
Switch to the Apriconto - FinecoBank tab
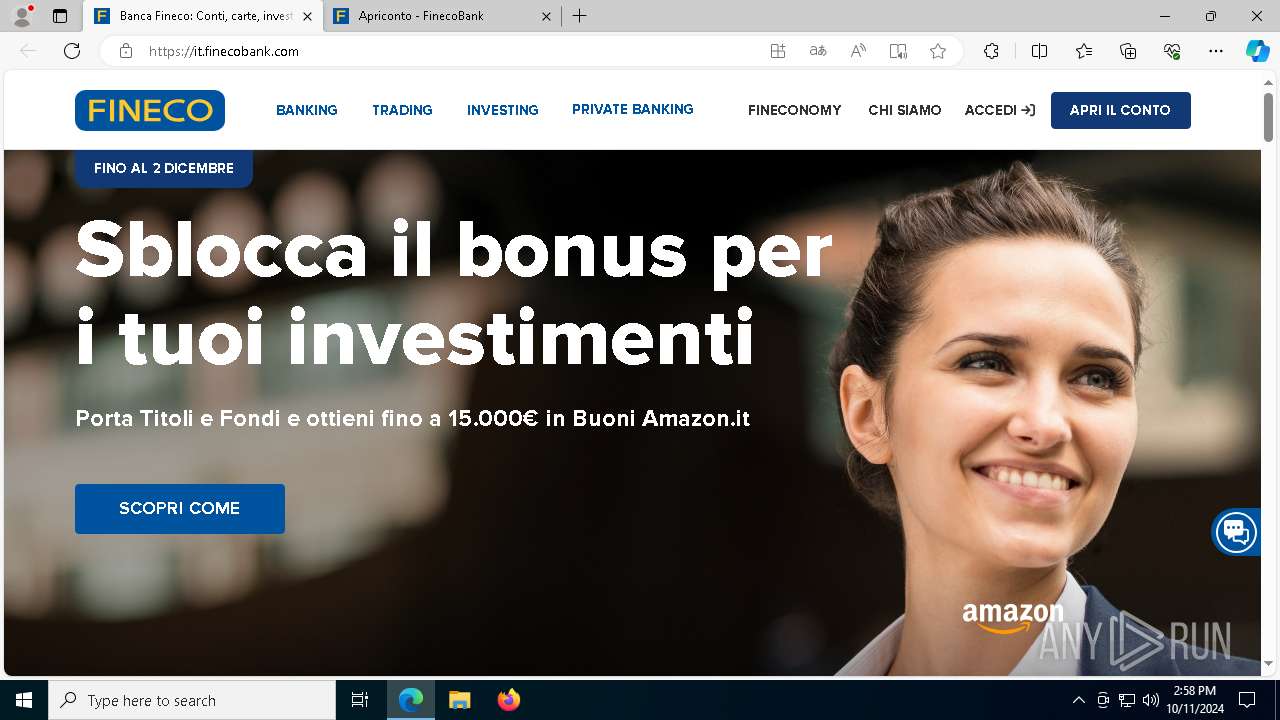[440, 16]
